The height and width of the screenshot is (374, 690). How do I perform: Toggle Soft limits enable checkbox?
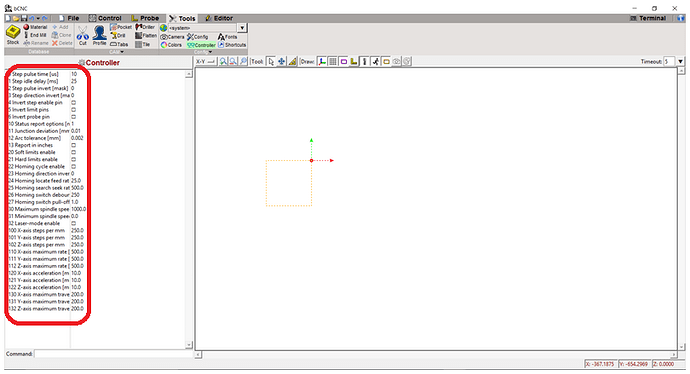(73, 152)
